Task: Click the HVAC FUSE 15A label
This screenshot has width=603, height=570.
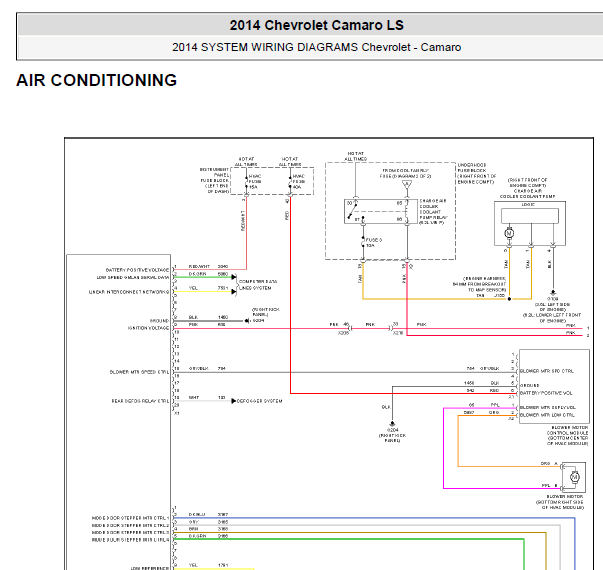Action: pyautogui.click(x=255, y=182)
